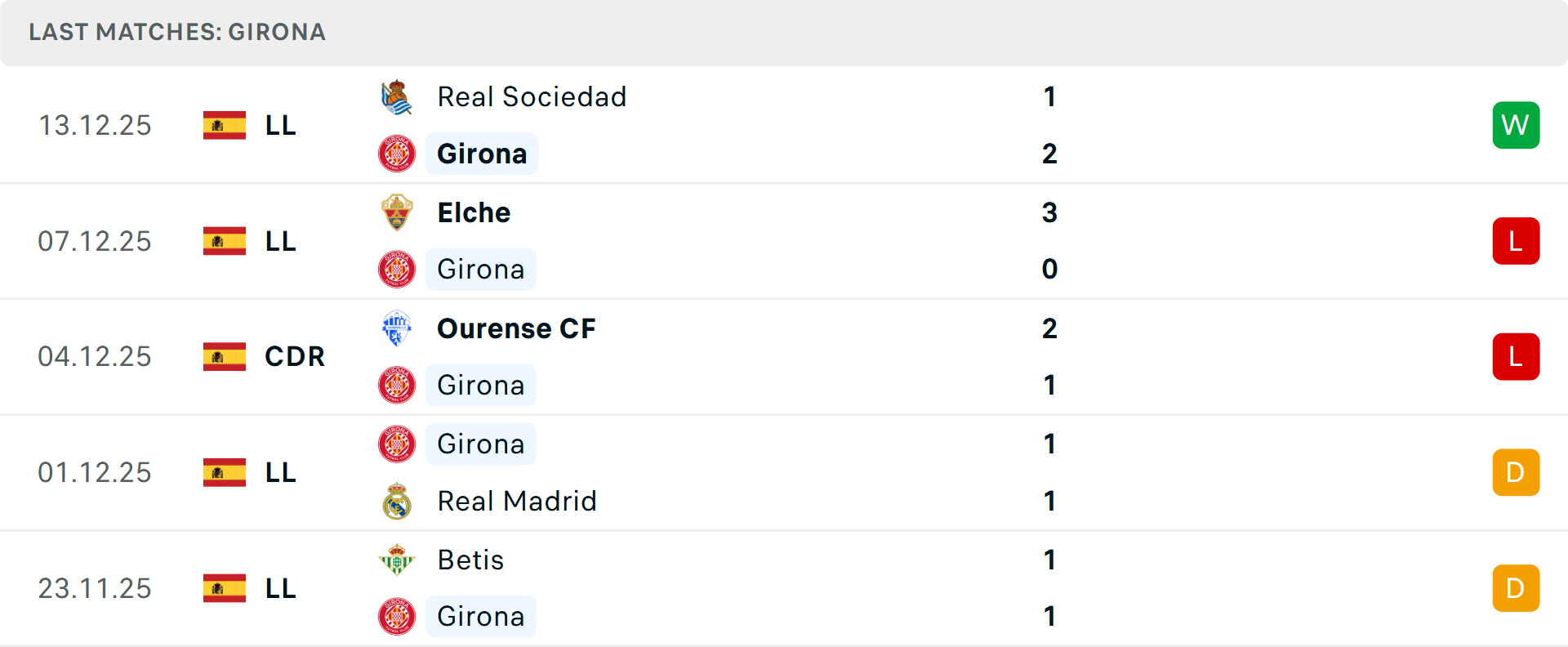1568x647 pixels.
Task: Click the Real Sociedad club crest
Action: pos(397,97)
